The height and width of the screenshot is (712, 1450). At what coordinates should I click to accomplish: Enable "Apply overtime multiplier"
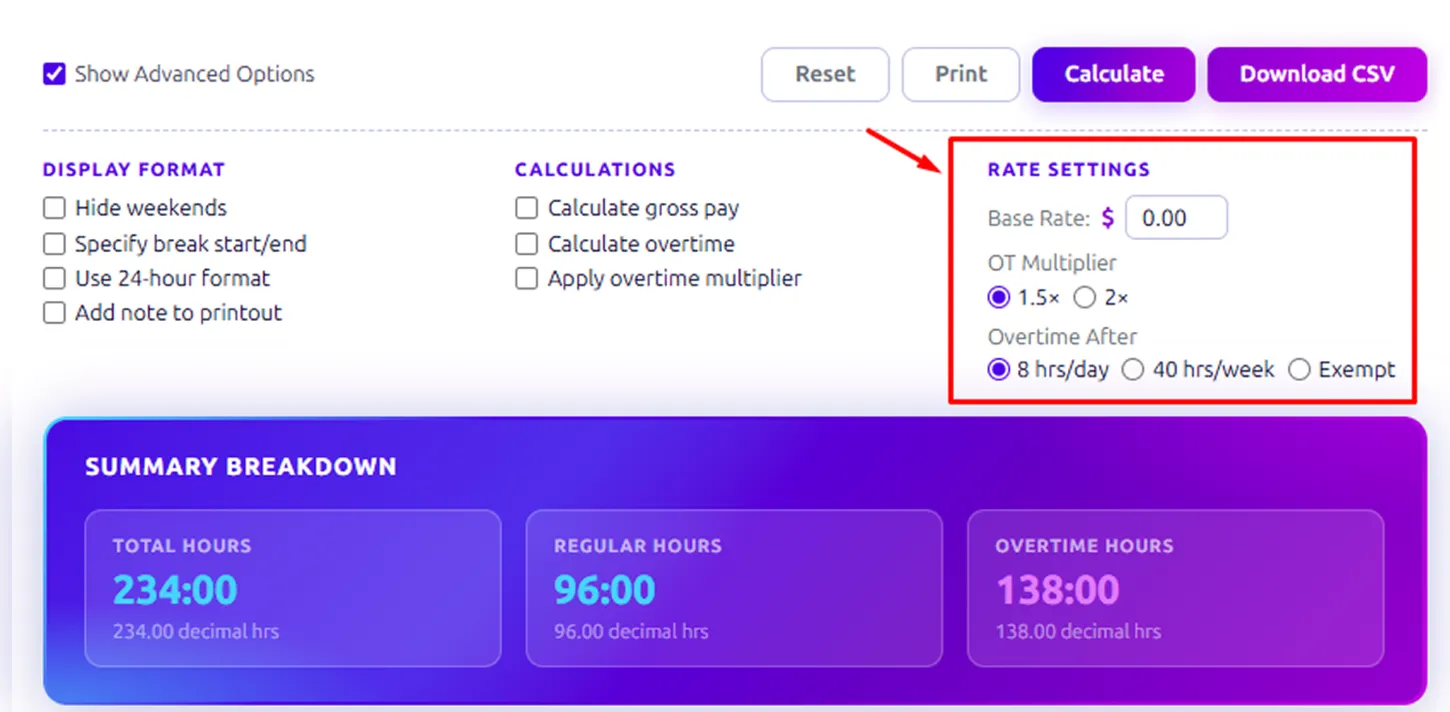(526, 278)
